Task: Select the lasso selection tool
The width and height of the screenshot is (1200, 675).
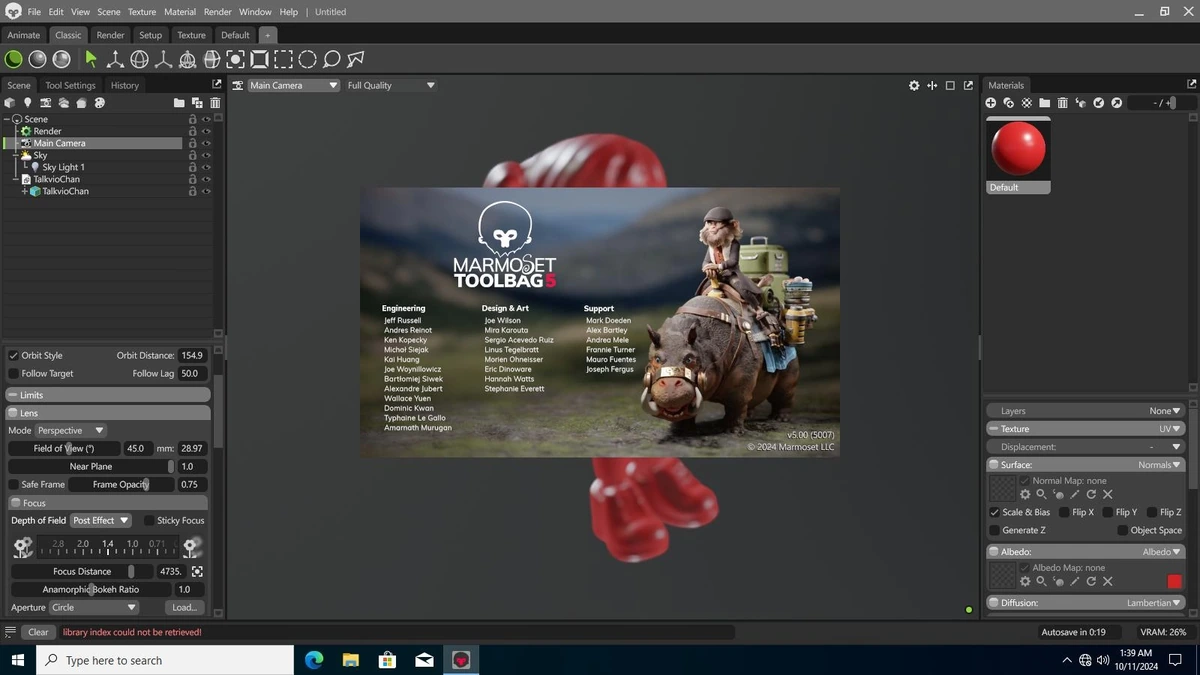Action: 332,59
